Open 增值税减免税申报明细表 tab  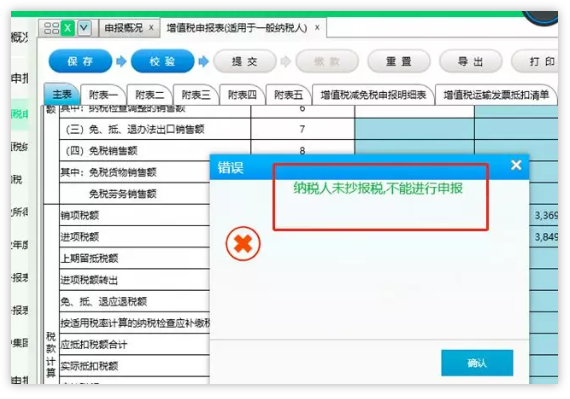373,95
